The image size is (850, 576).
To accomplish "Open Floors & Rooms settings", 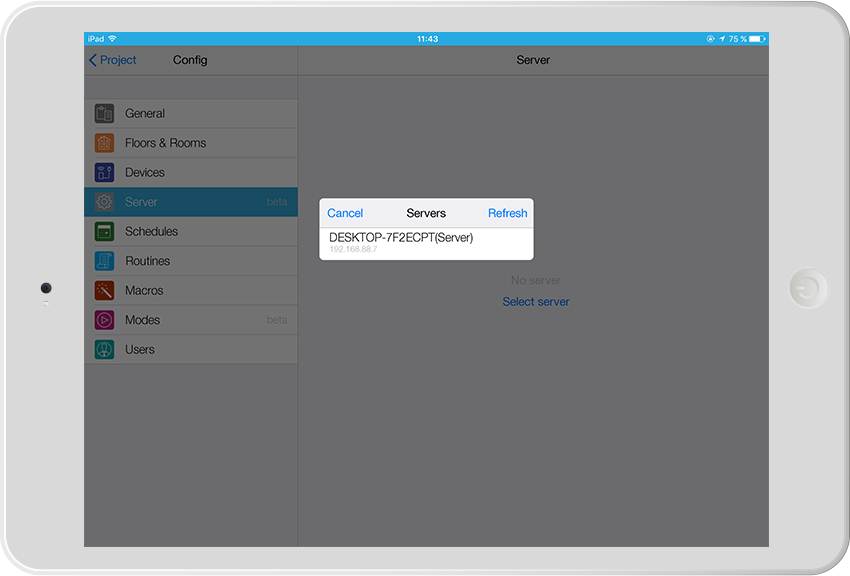I will tap(165, 143).
